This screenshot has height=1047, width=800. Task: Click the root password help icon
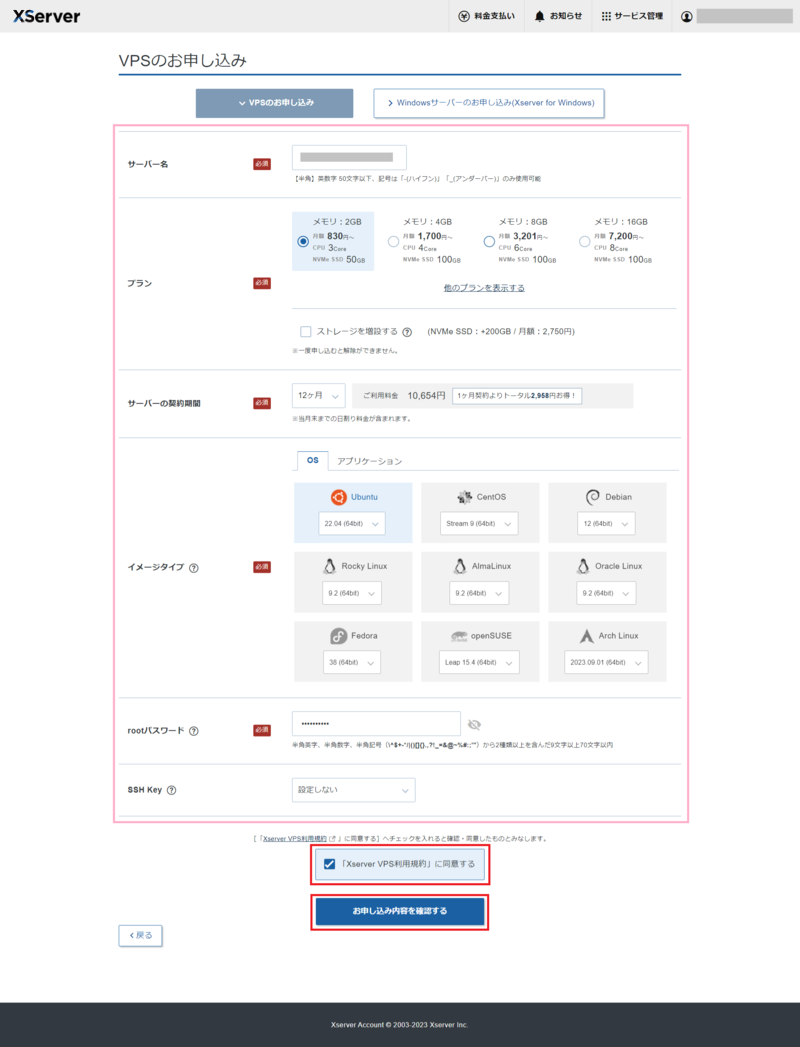(x=194, y=730)
